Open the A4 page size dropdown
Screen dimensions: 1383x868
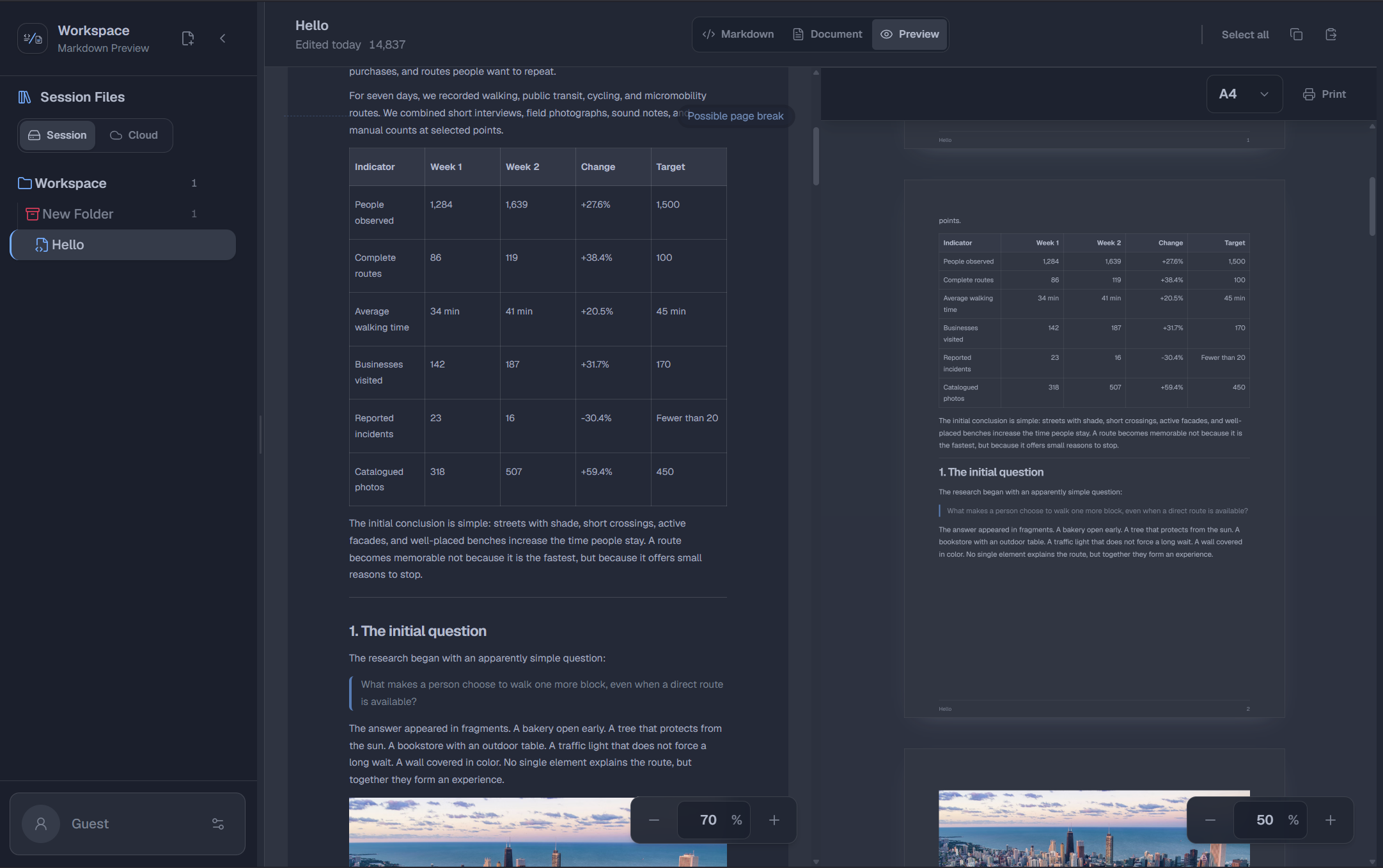coord(1244,94)
